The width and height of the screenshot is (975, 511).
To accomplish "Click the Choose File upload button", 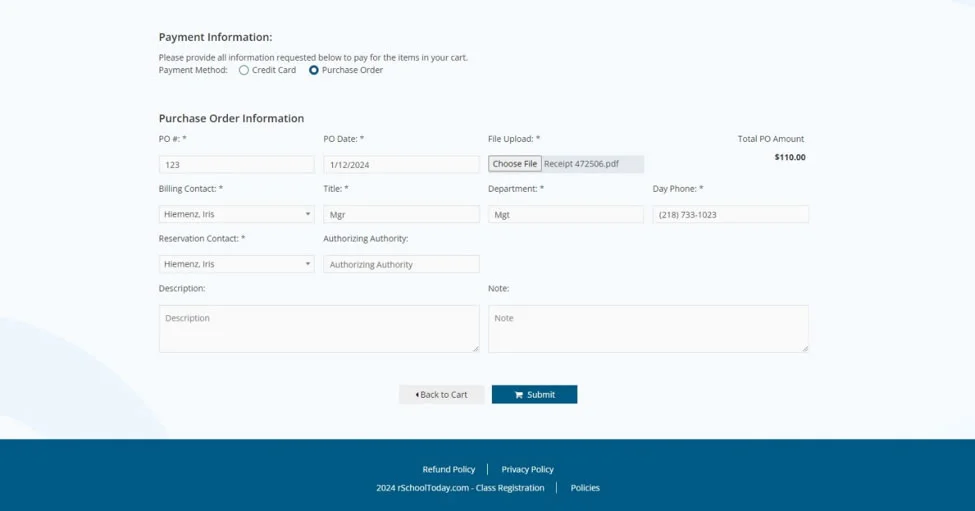I will point(515,164).
